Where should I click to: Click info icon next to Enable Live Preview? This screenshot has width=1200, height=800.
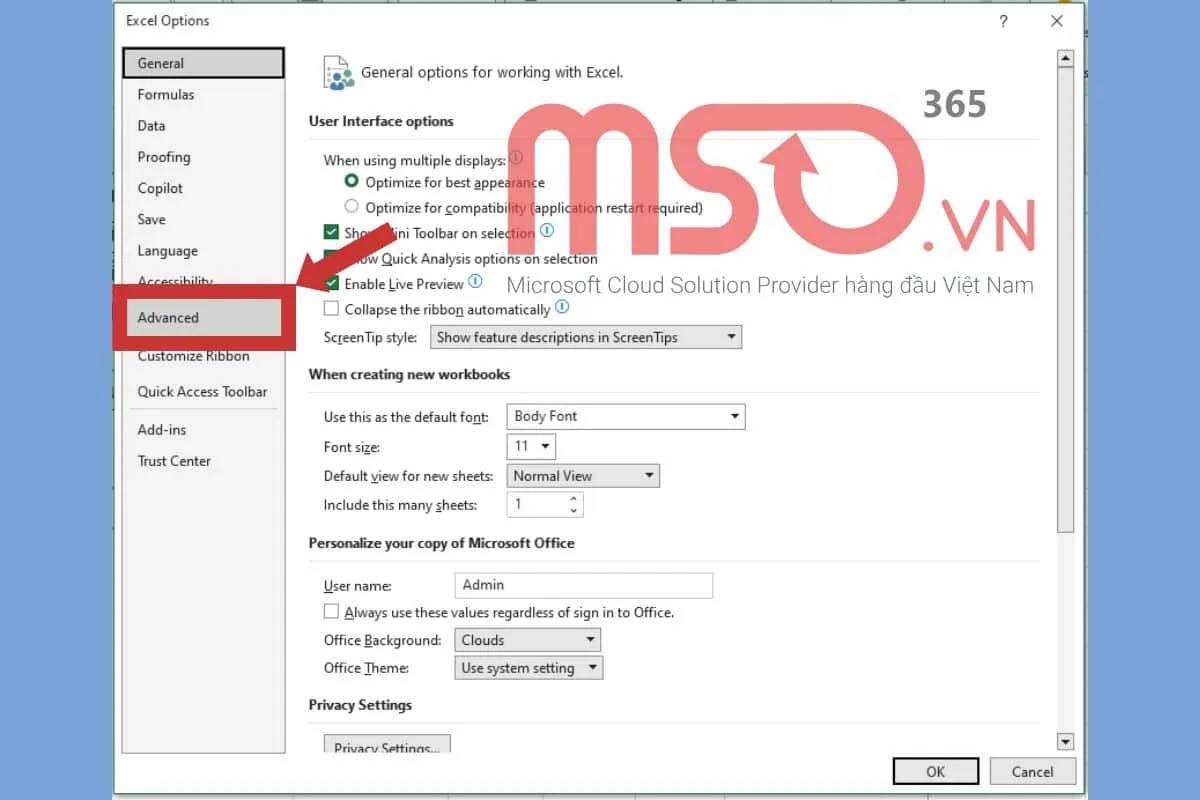pos(476,282)
